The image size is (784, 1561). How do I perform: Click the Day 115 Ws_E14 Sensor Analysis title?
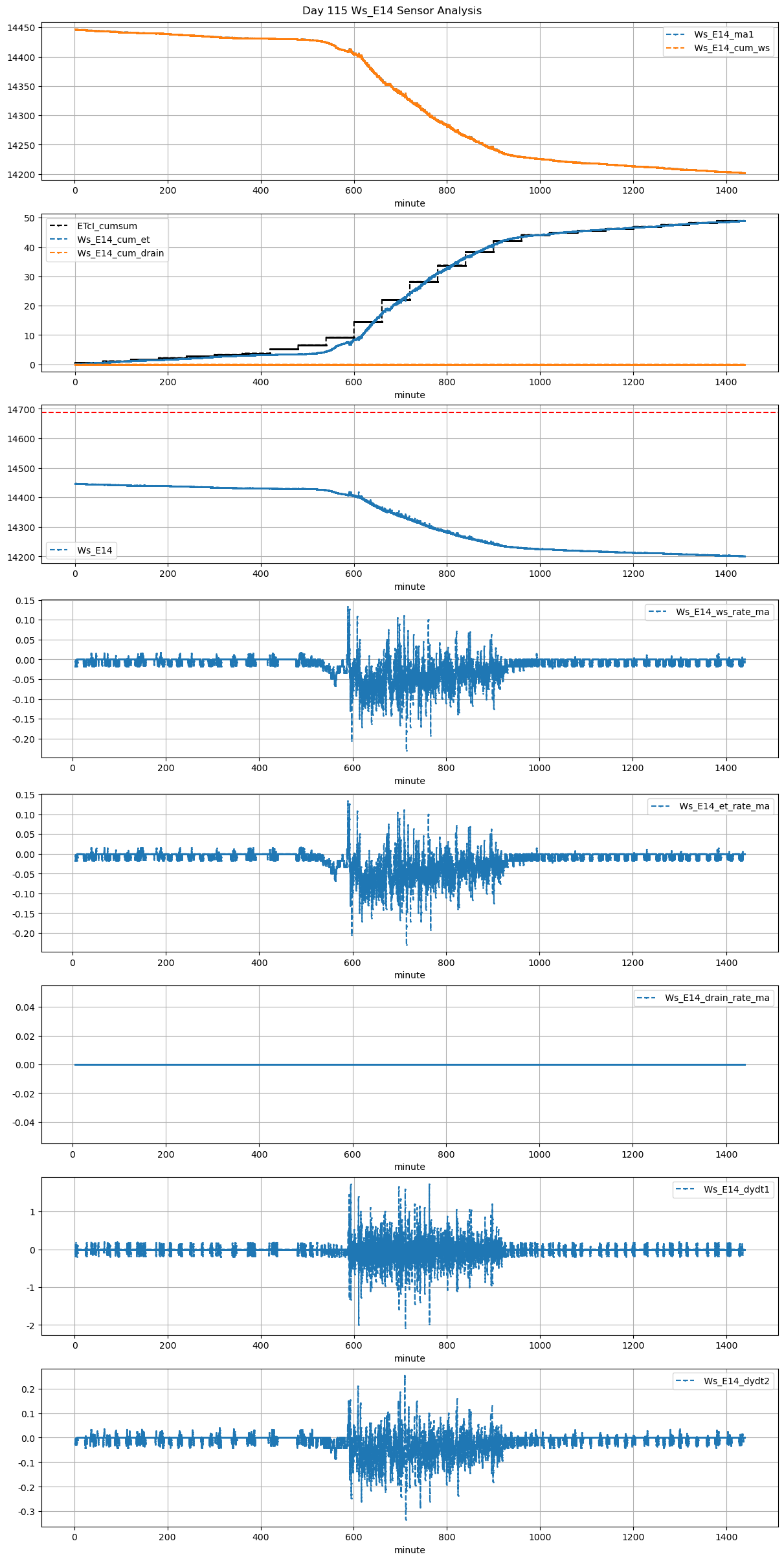point(392,10)
